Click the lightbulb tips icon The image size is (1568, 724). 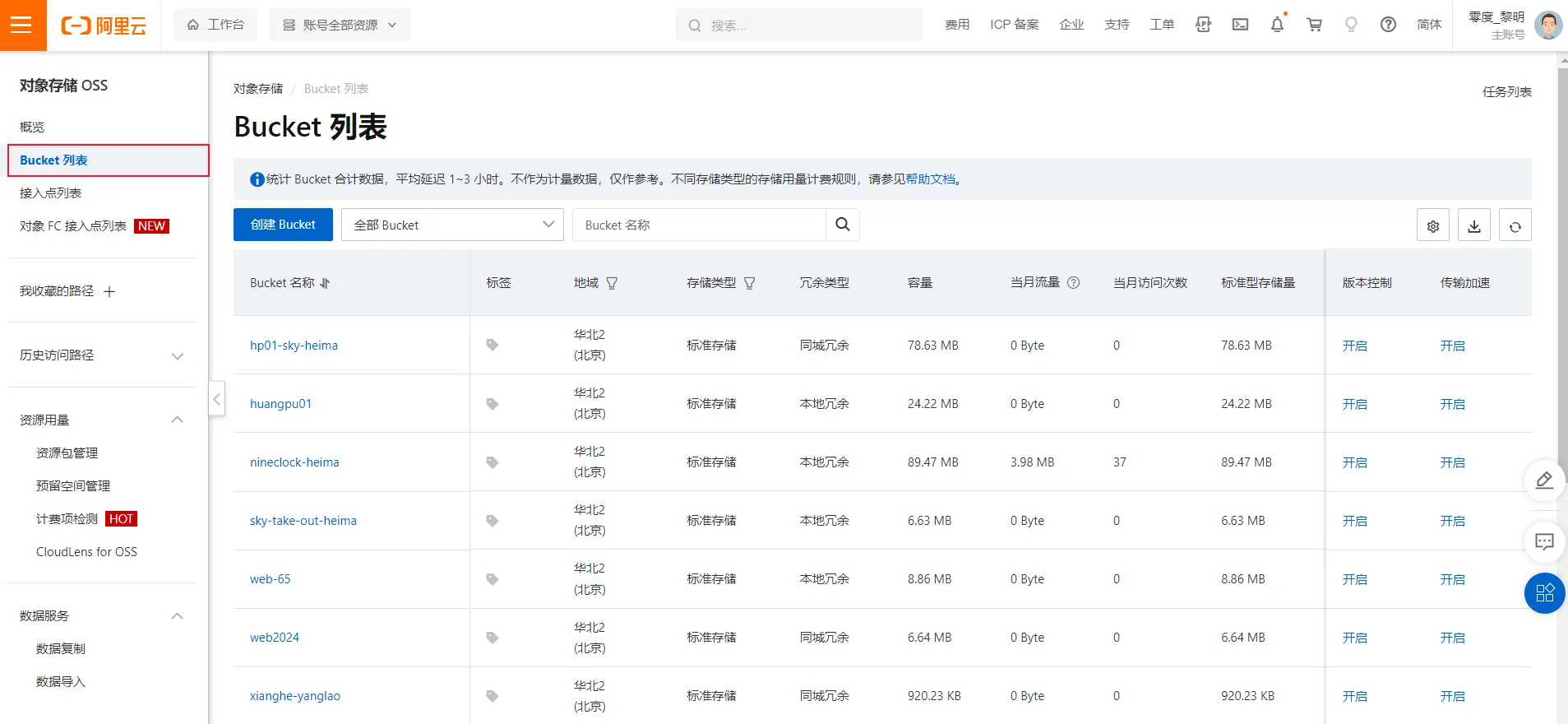1351,25
